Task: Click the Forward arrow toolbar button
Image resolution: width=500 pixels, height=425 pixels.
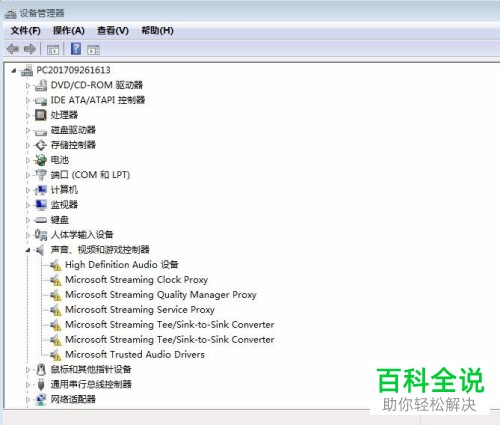Action: (x=30, y=49)
